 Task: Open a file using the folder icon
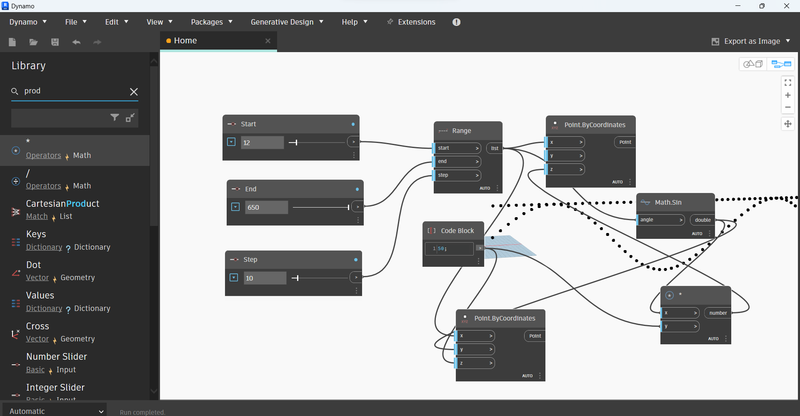(34, 42)
